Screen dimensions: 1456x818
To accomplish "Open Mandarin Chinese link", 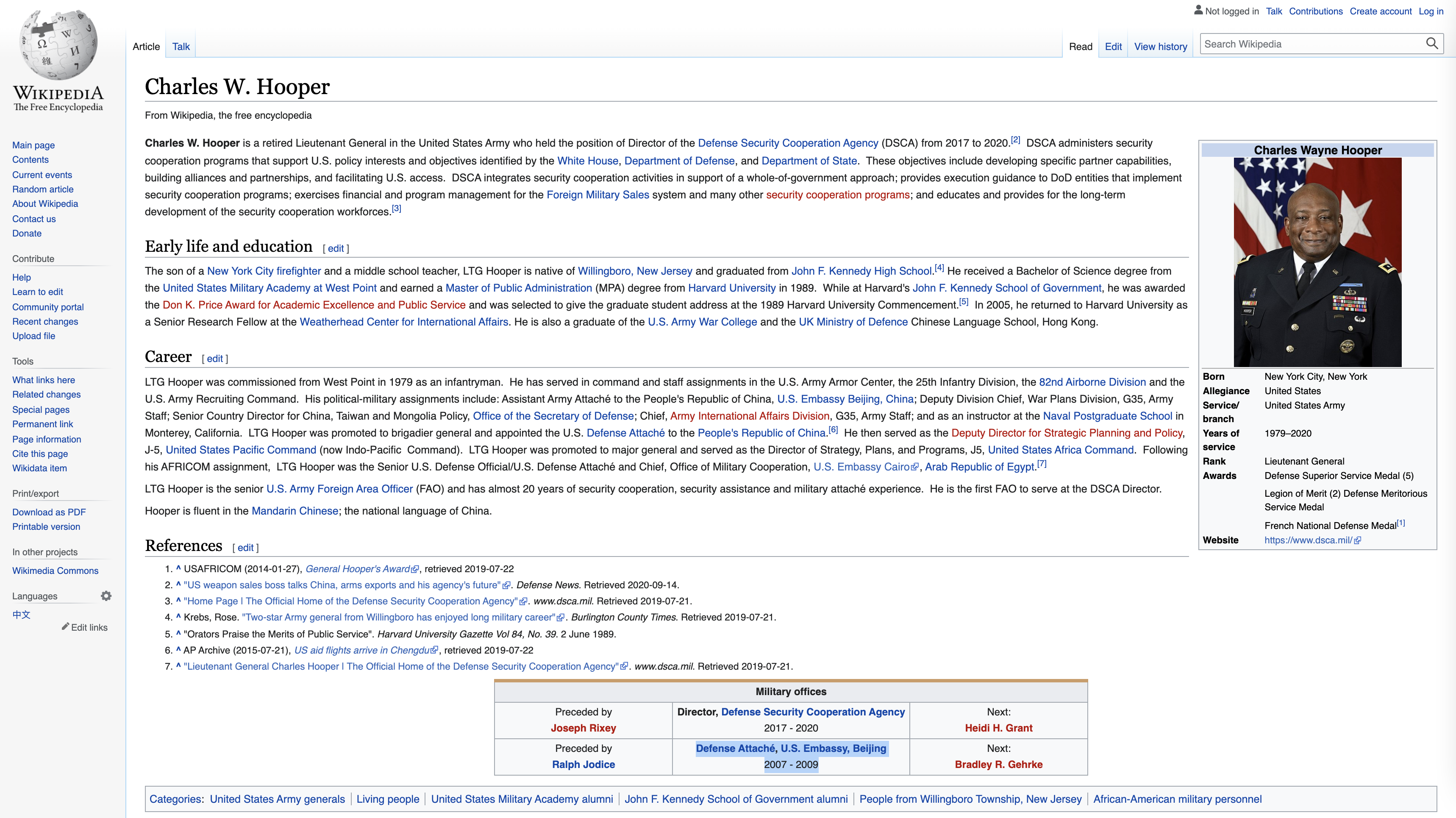I will click(295, 510).
